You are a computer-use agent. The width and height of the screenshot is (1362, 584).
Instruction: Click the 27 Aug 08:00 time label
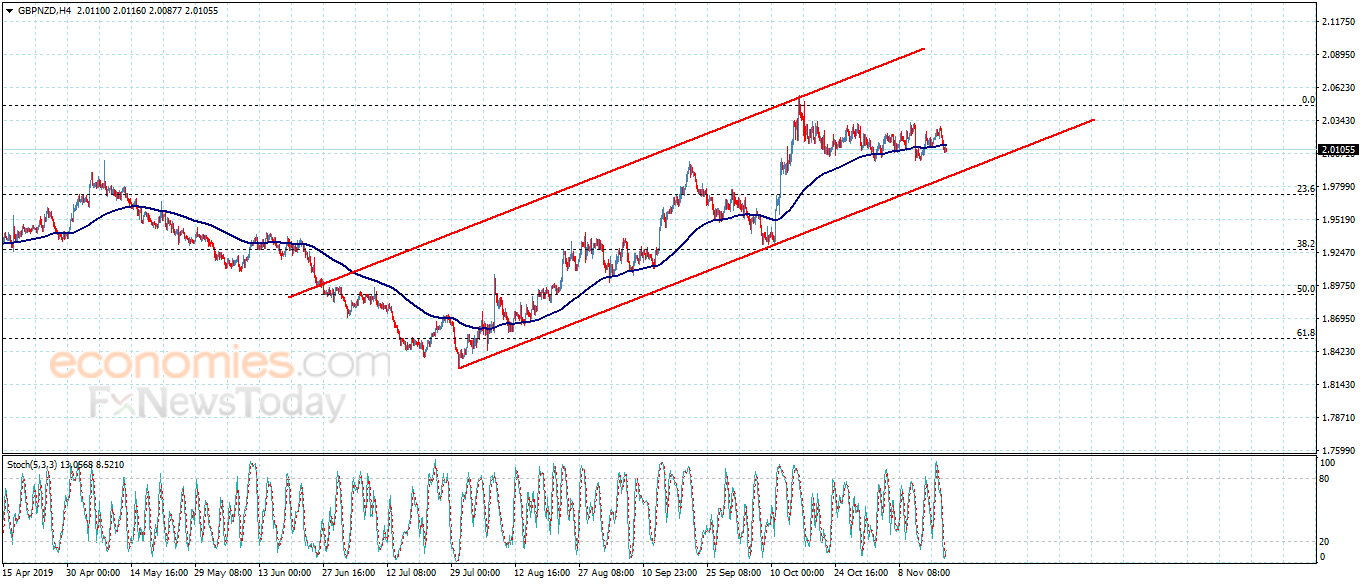(x=607, y=574)
